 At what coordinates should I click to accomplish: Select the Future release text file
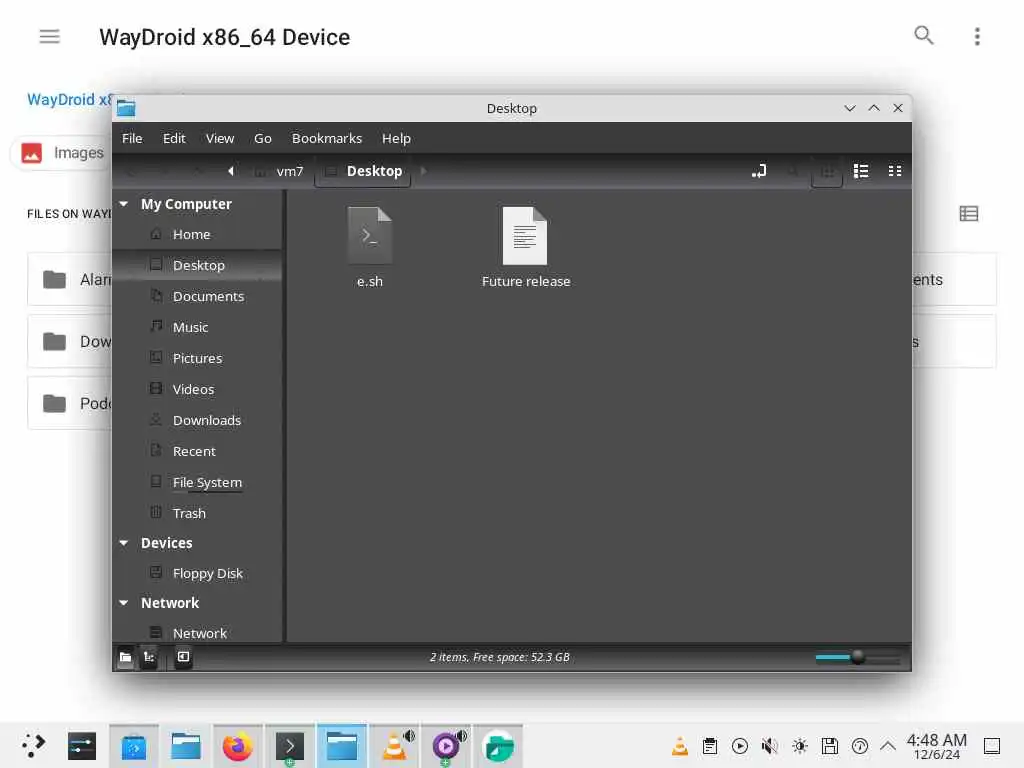(x=526, y=247)
